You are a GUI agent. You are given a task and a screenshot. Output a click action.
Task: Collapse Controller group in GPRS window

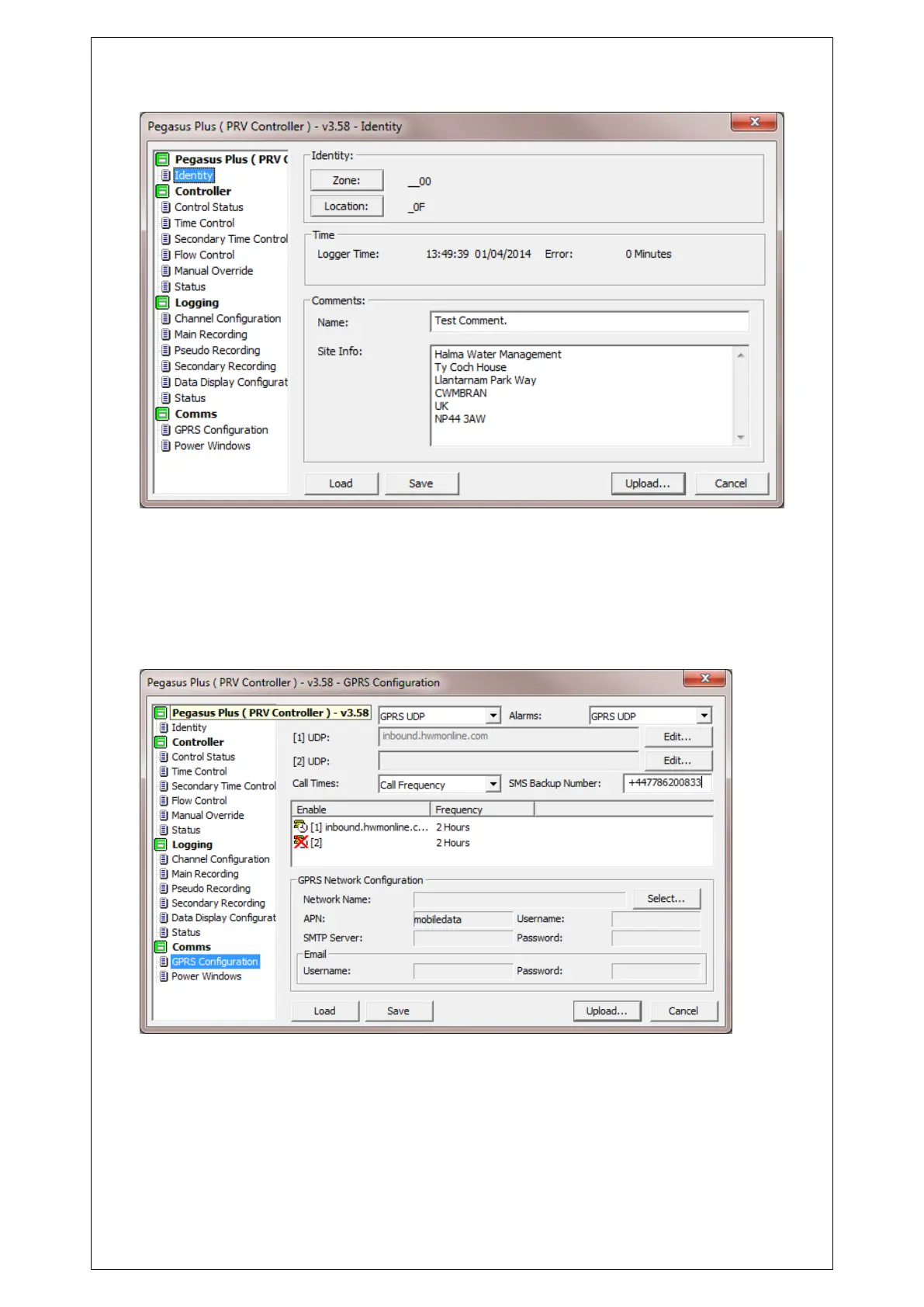[161, 742]
